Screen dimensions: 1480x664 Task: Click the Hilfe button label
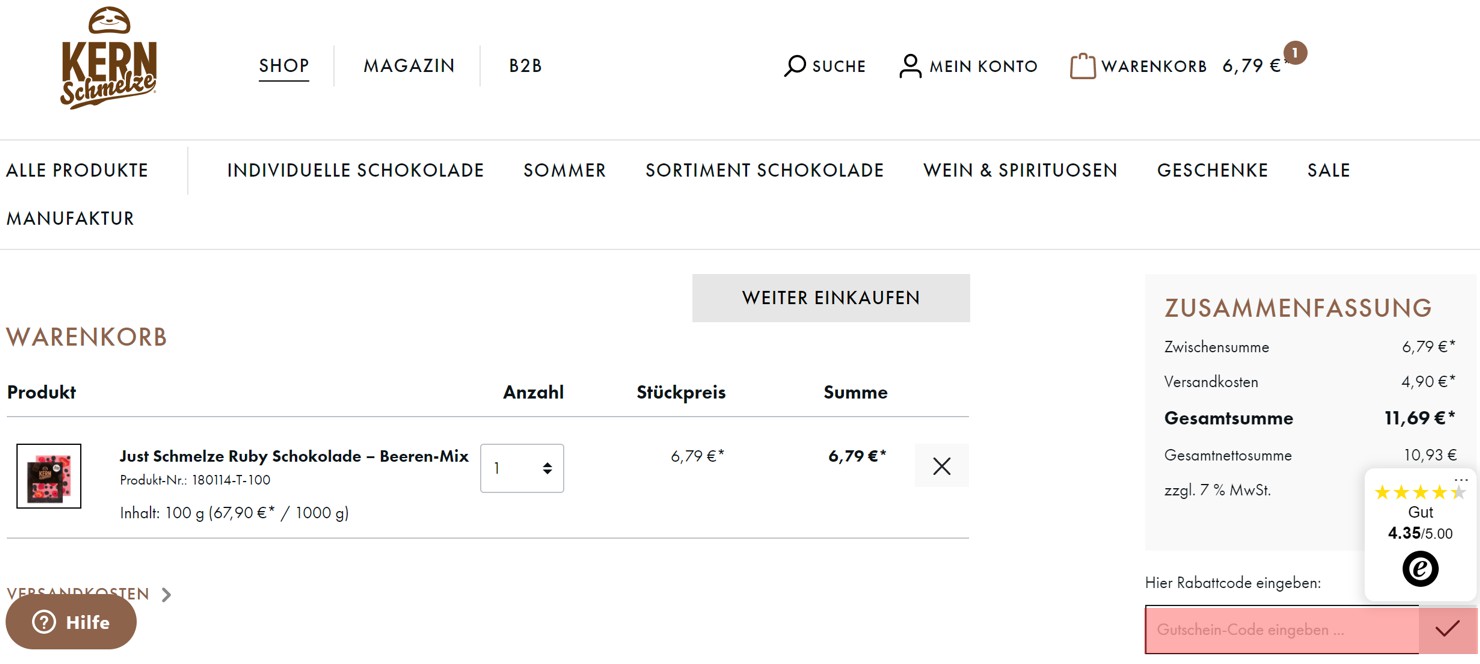tap(88, 622)
